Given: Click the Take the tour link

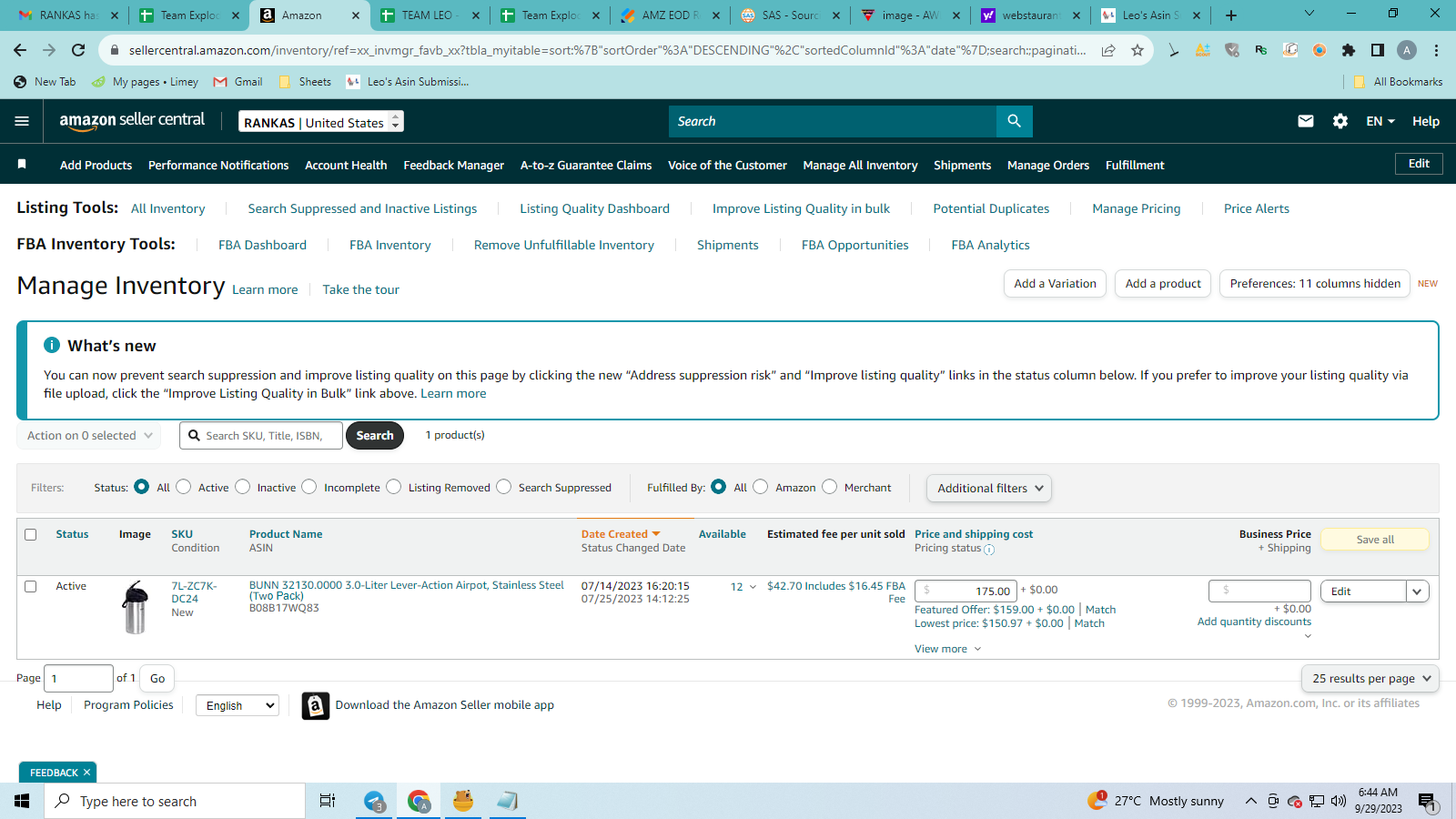Looking at the screenshot, I should (x=361, y=289).
